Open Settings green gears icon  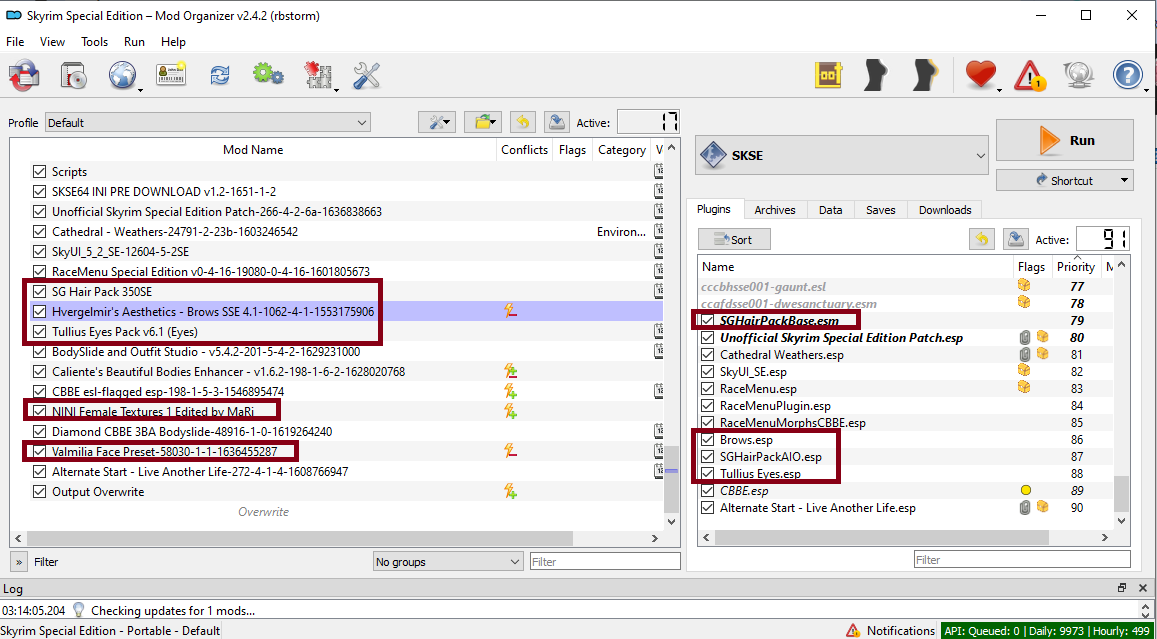pos(268,75)
